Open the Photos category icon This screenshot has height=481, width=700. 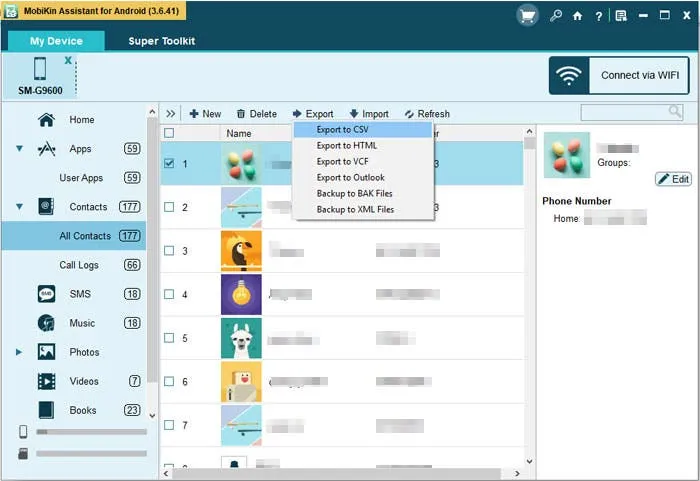tap(46, 352)
